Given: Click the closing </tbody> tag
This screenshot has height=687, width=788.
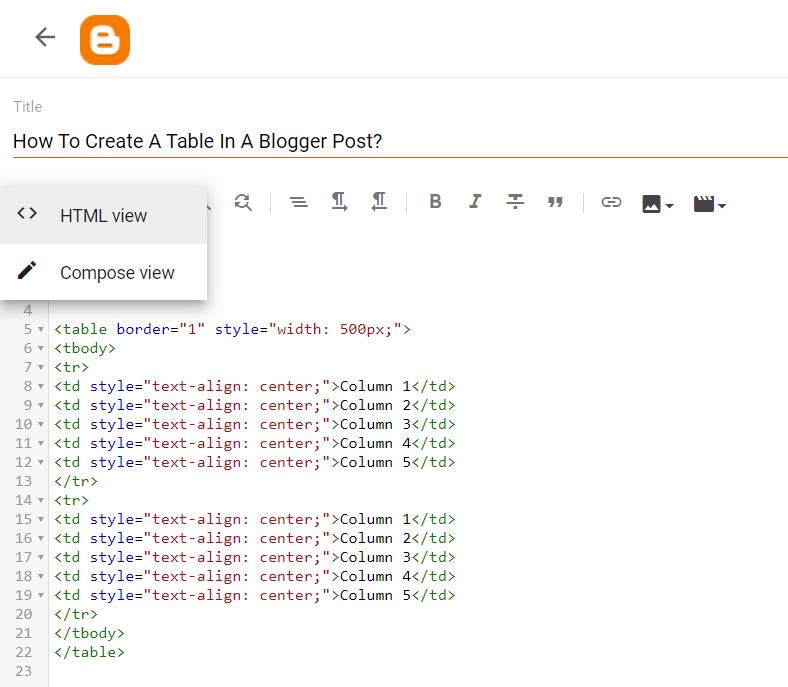Looking at the screenshot, I should [x=89, y=633].
